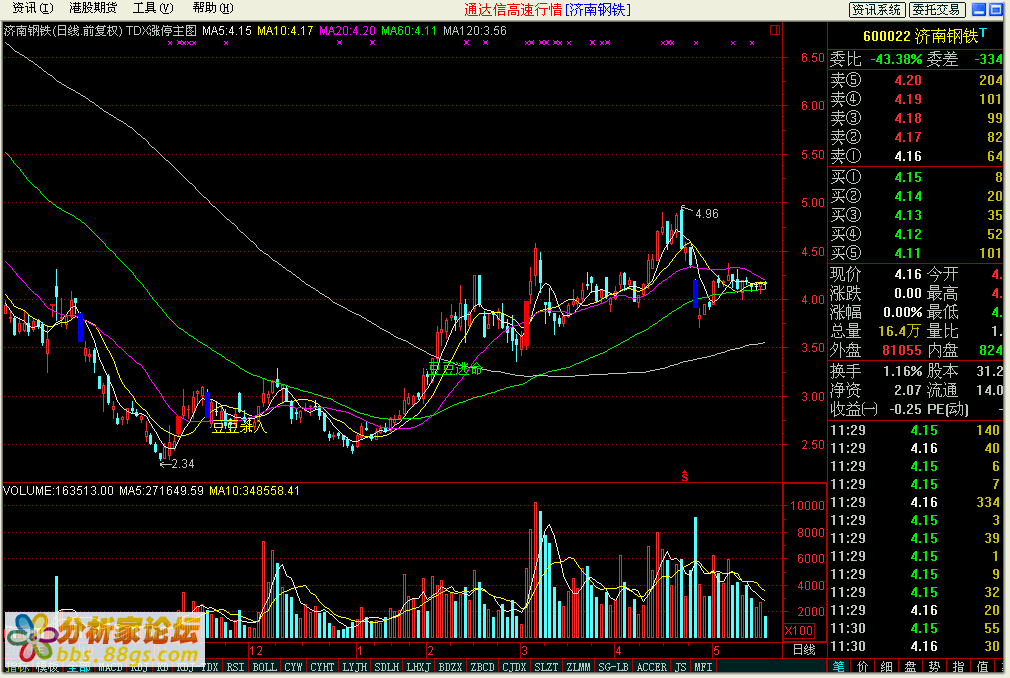This screenshot has height=678, width=1010.
Task: Click the red S marker under the chart
Action: point(685,476)
